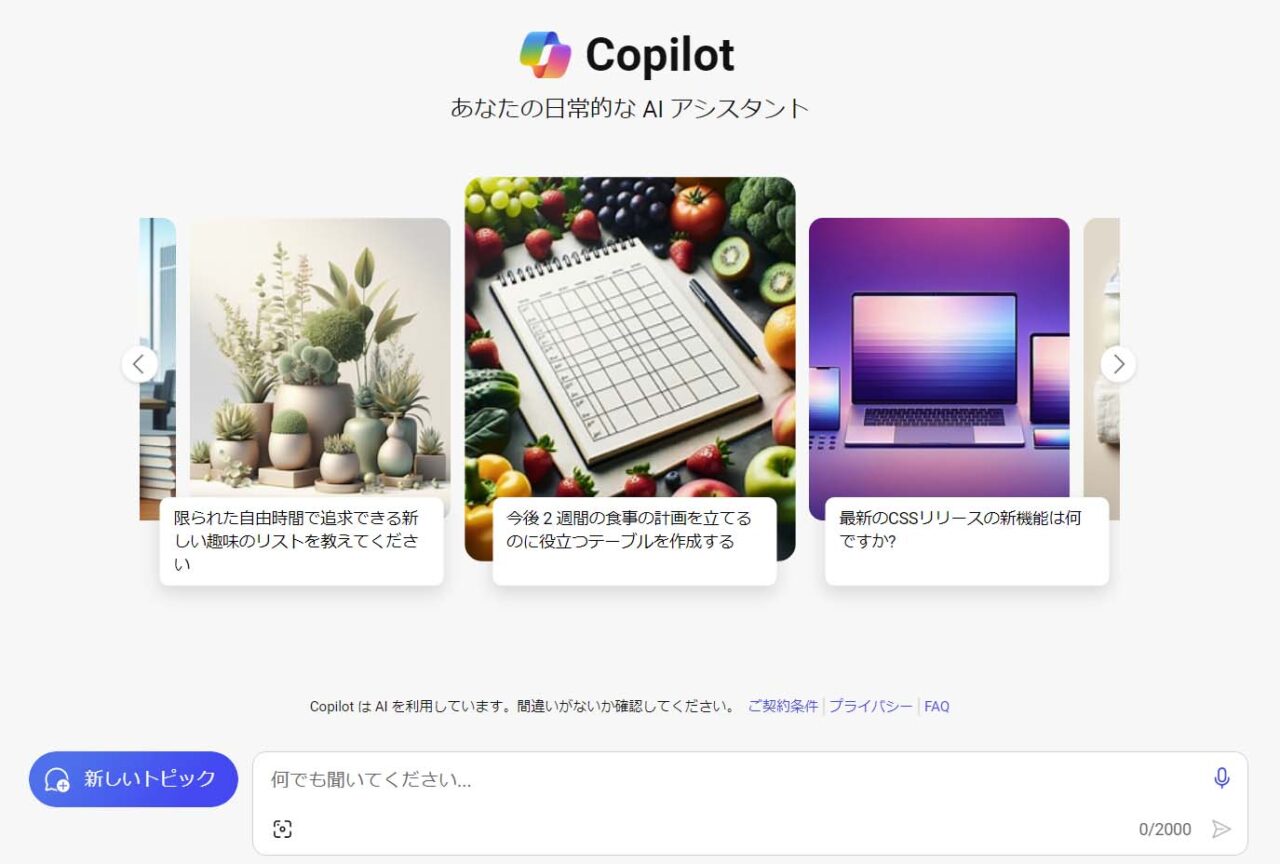
Task: Click the microphone icon in chat box
Action: point(1221,778)
